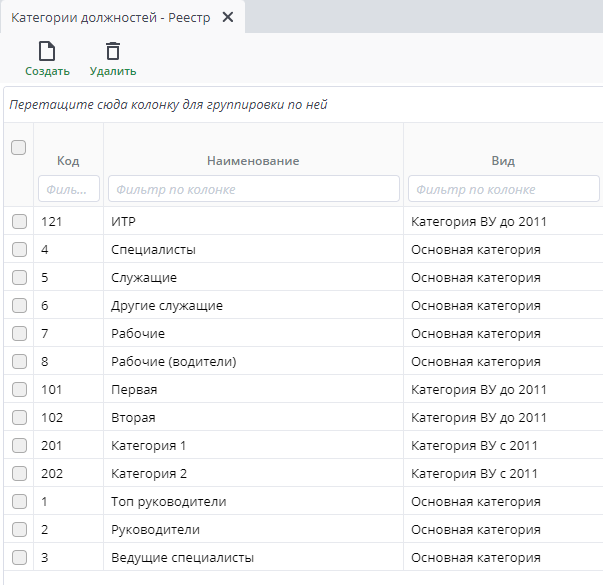Click the Вид cell of Первая row
Screen dimensions: 603x585
pos(503,390)
